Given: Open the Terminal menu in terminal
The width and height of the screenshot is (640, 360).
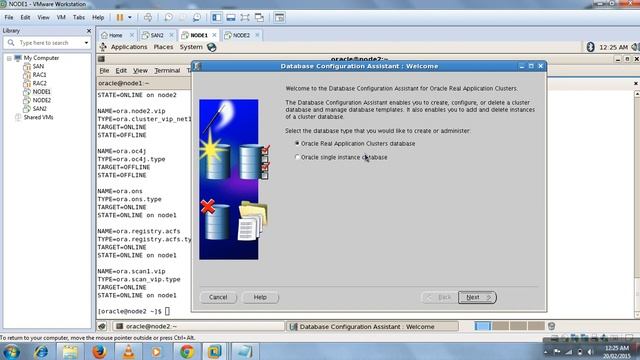Looking at the screenshot, I should tap(167, 71).
